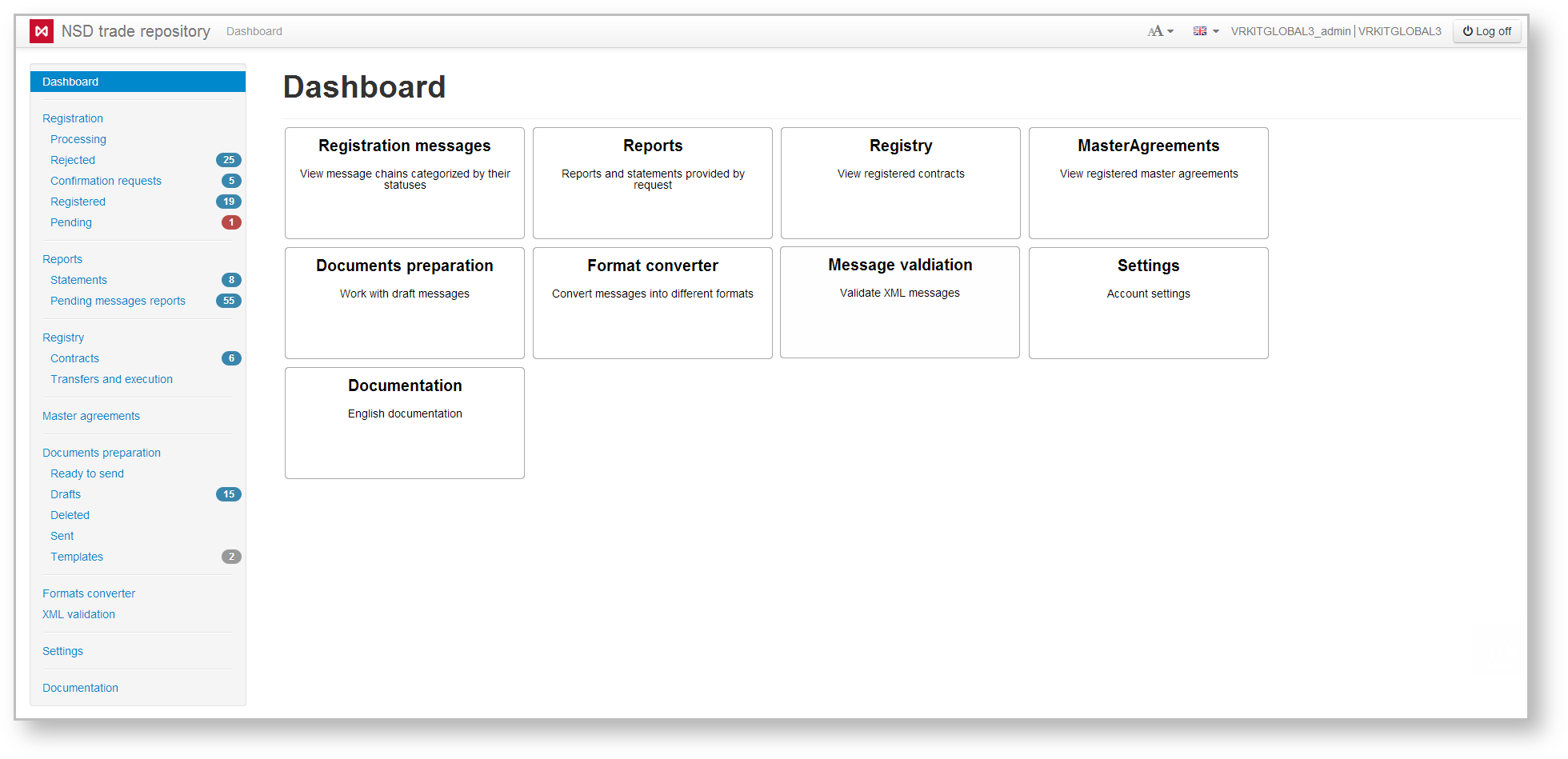
Task: Open the MasterAgreements dashboard tile
Action: pyautogui.click(x=1149, y=183)
